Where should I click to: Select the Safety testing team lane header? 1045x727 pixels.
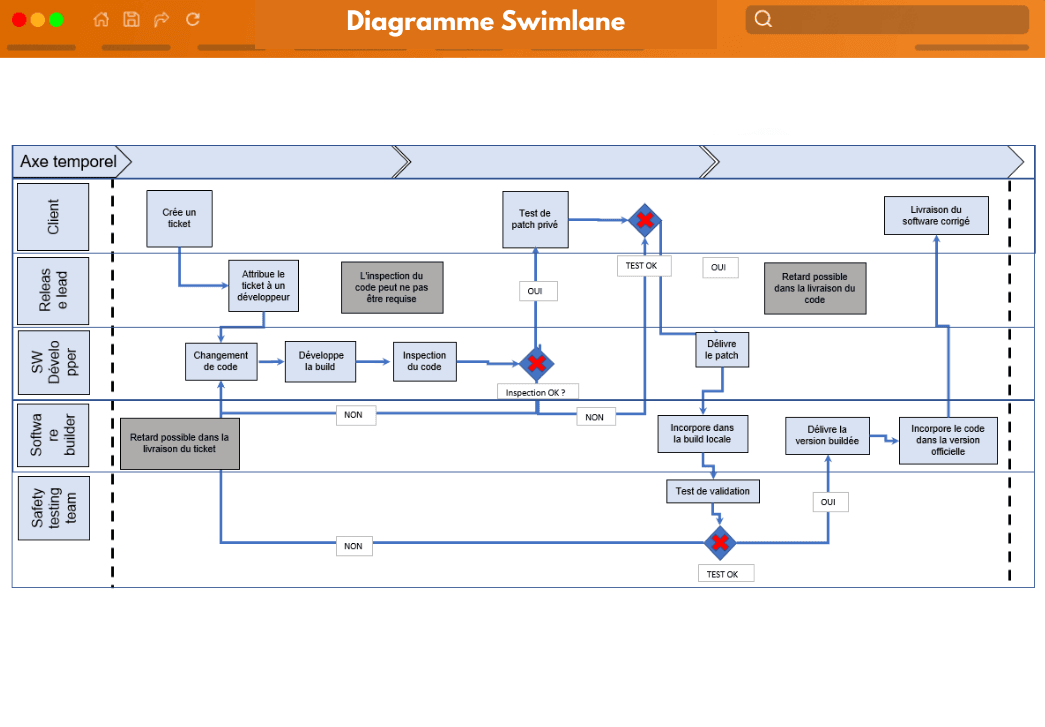click(53, 507)
